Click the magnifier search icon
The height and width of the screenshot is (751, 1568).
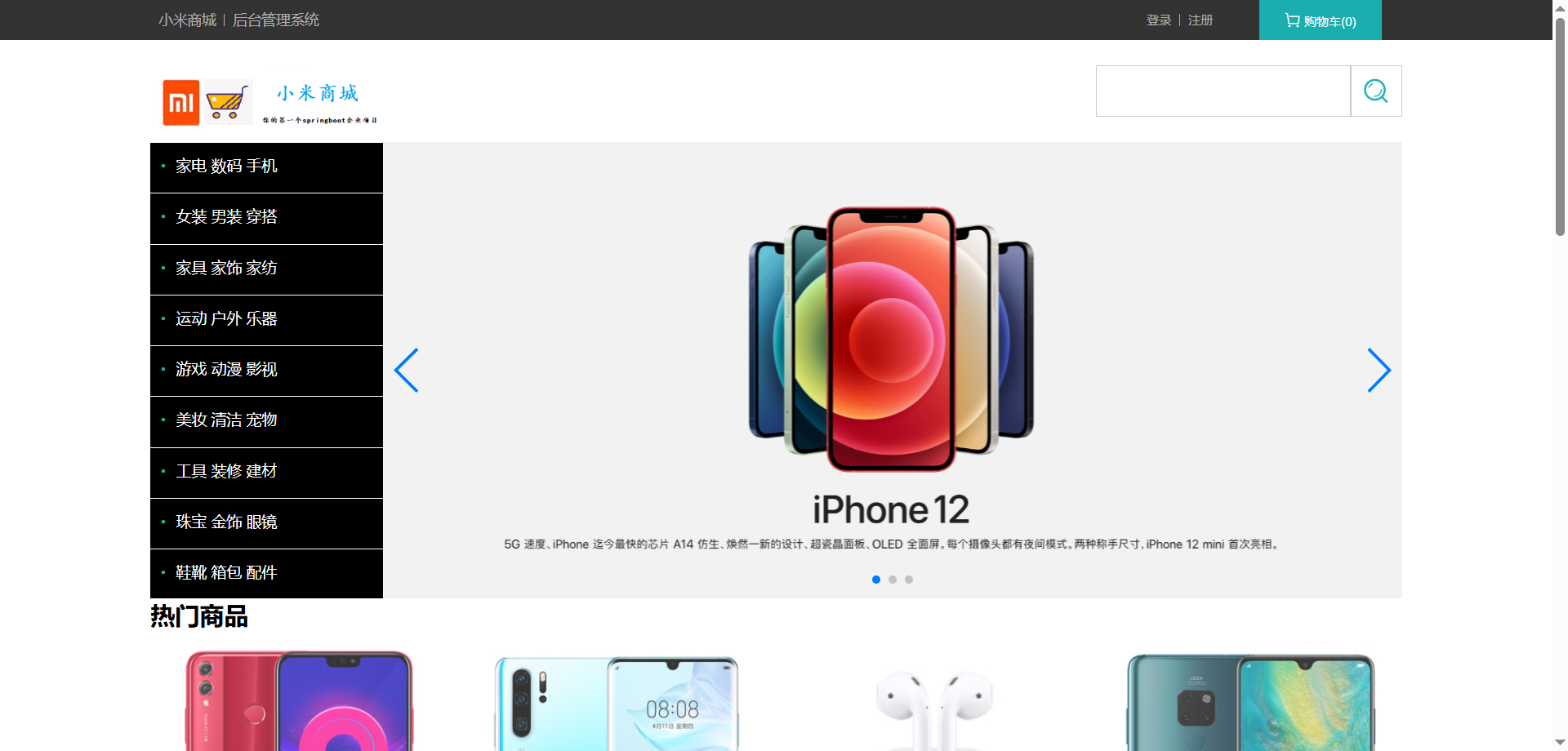(x=1376, y=91)
